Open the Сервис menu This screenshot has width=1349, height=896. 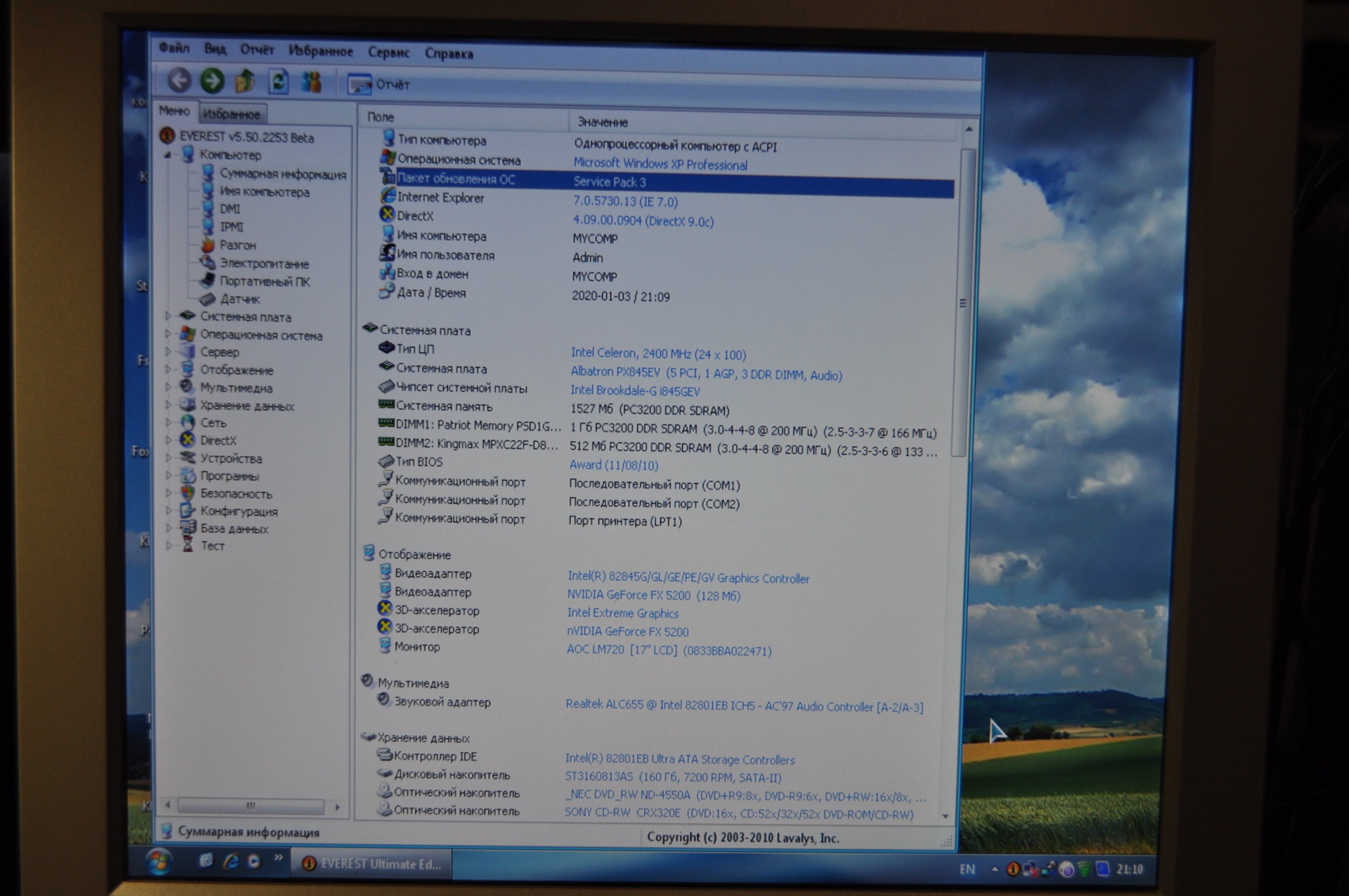388,53
